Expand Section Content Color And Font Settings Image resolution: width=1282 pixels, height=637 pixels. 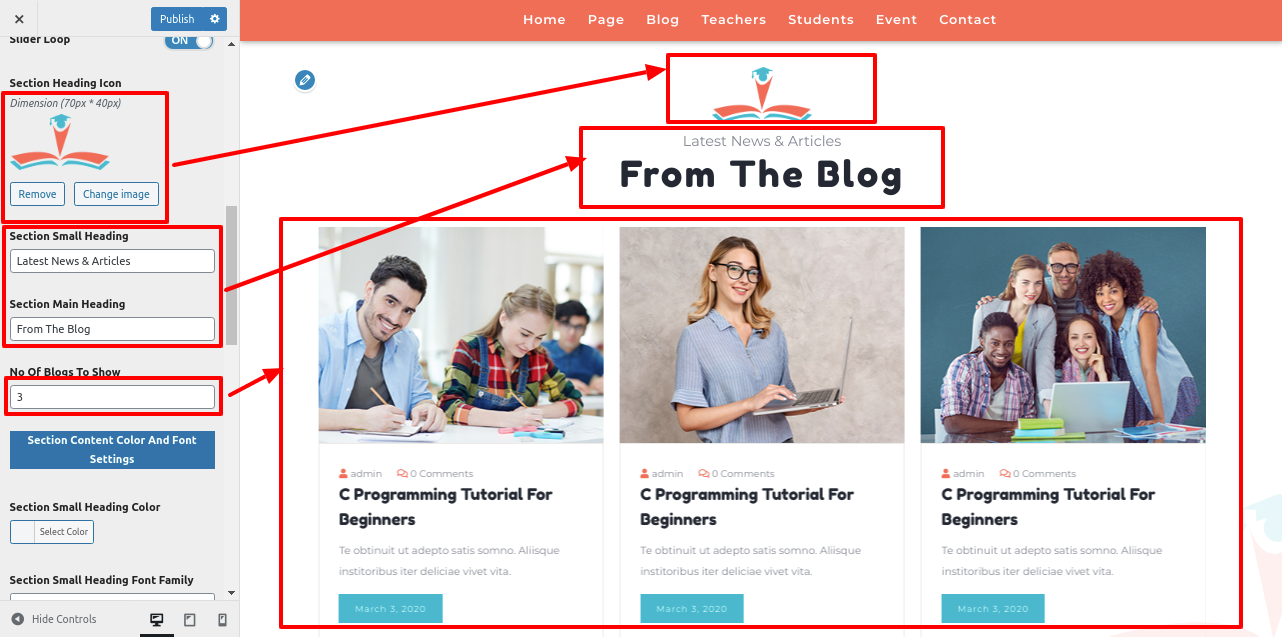click(112, 450)
